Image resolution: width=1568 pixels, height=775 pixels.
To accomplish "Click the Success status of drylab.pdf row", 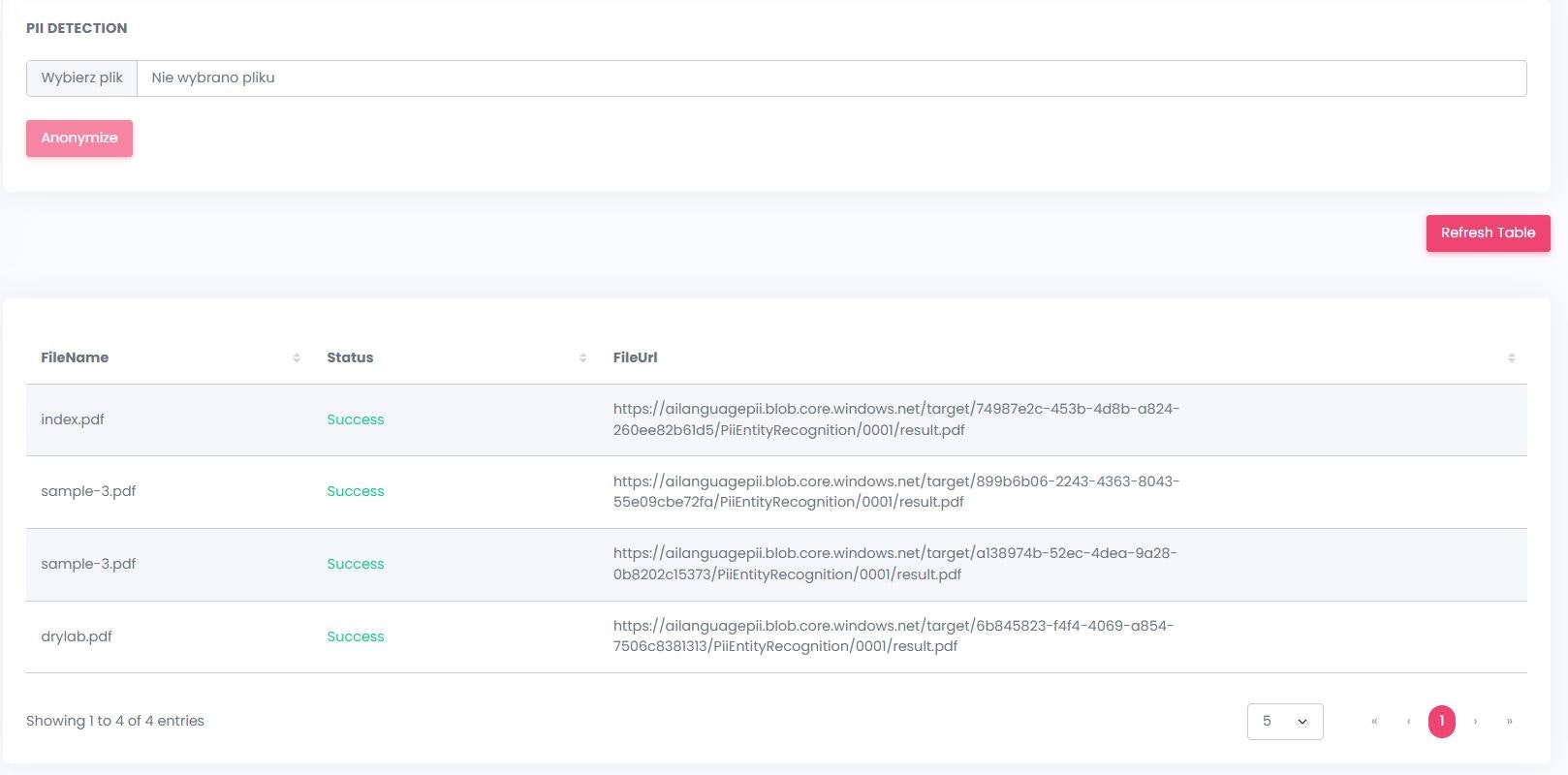I will [356, 637].
